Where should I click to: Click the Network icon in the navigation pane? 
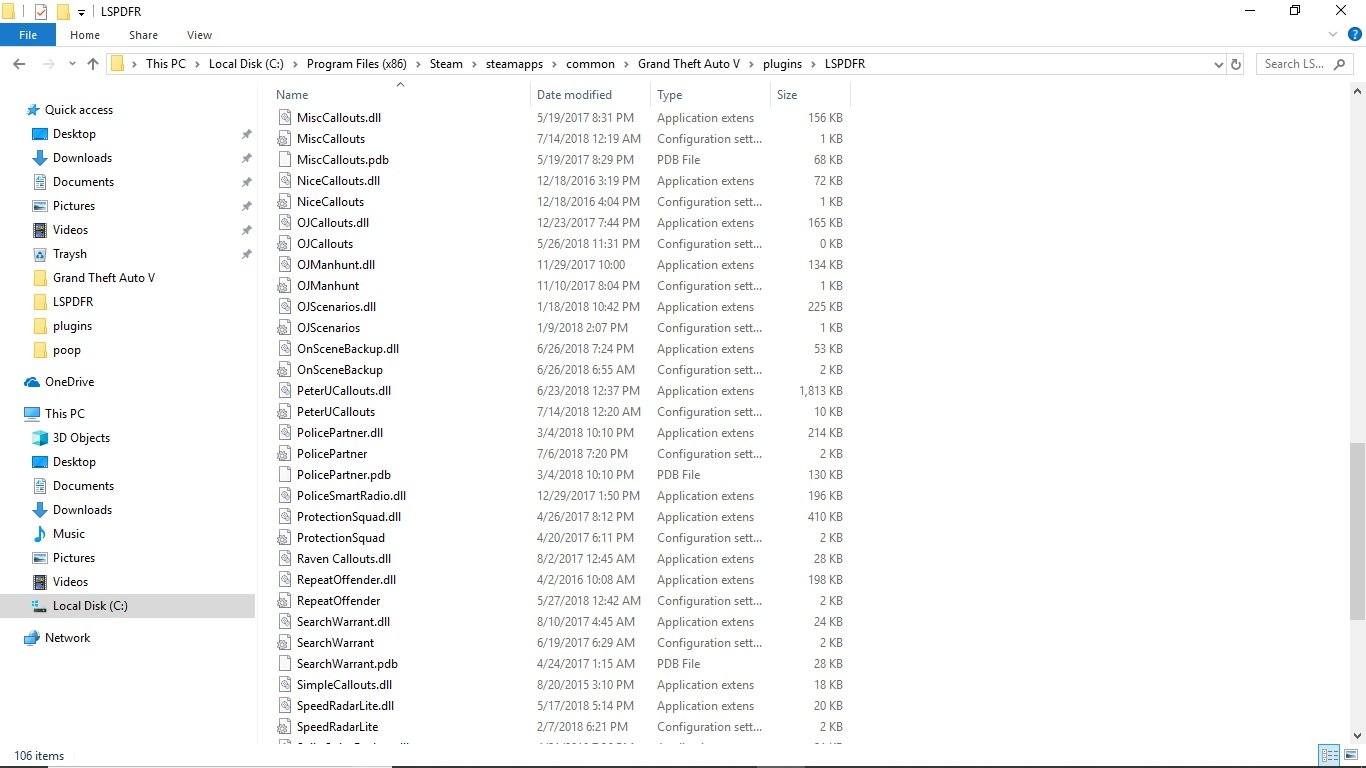tap(32, 638)
